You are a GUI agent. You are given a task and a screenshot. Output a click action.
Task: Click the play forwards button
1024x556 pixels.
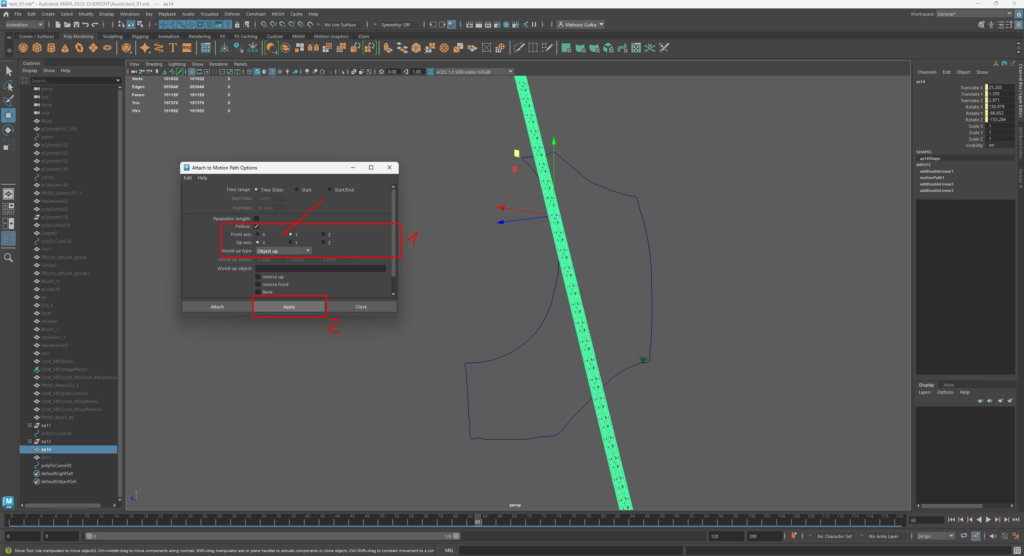(988, 520)
